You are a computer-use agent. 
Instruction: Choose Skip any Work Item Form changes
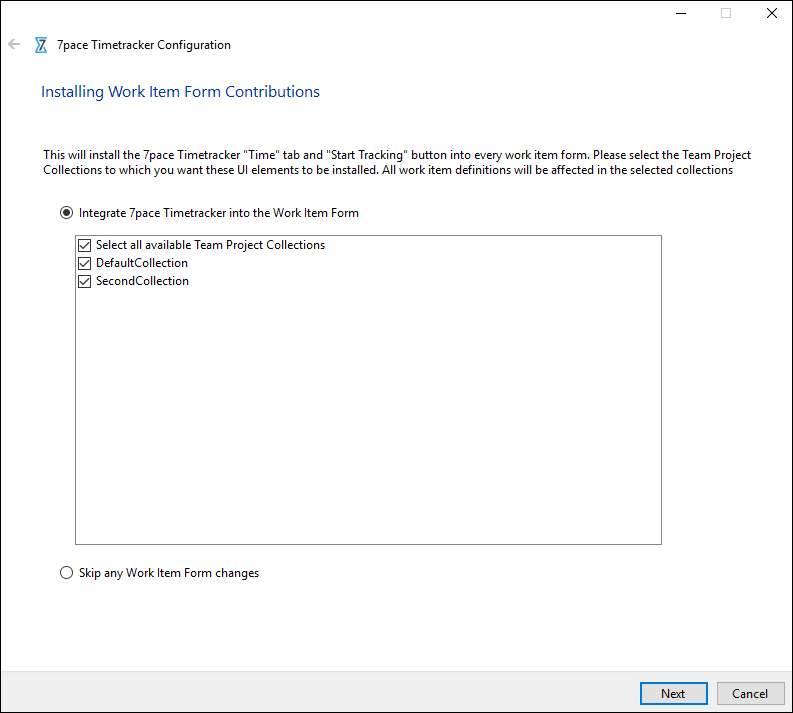point(66,573)
